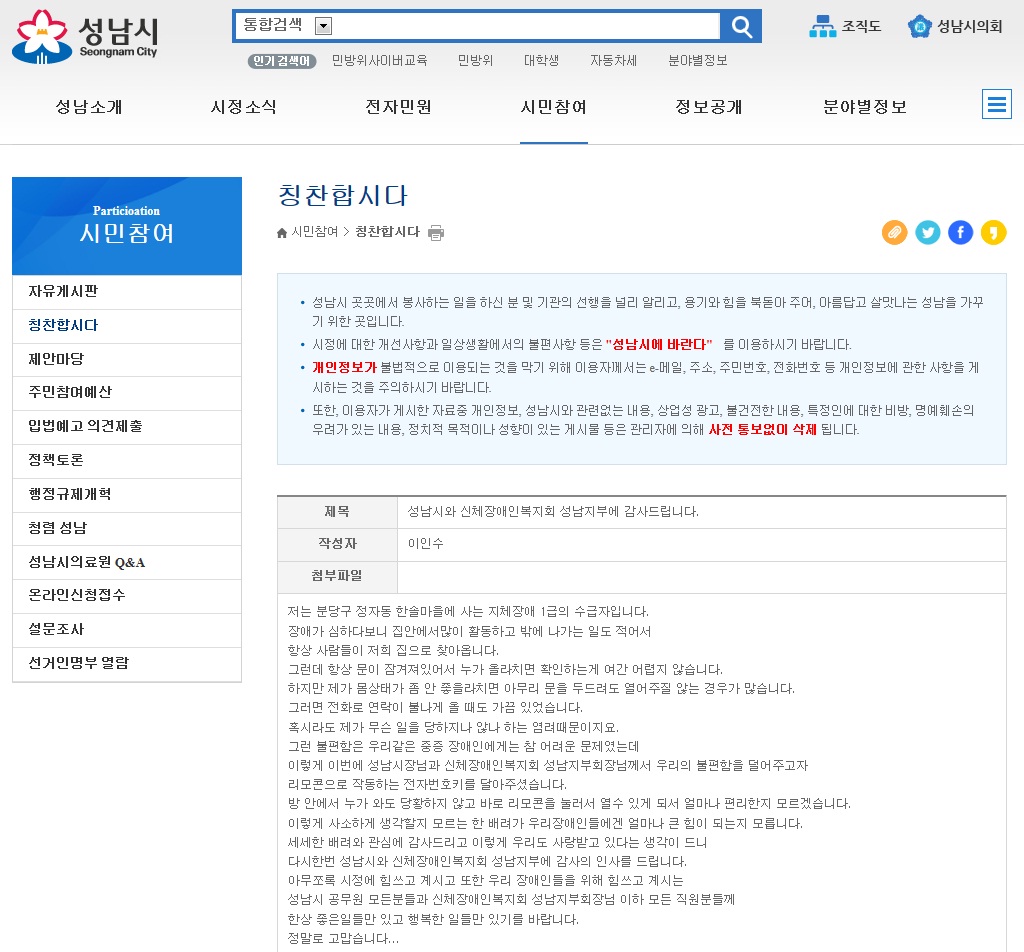The image size is (1024, 952).
Task: Click the orange paperclip link icon
Action: [894, 232]
